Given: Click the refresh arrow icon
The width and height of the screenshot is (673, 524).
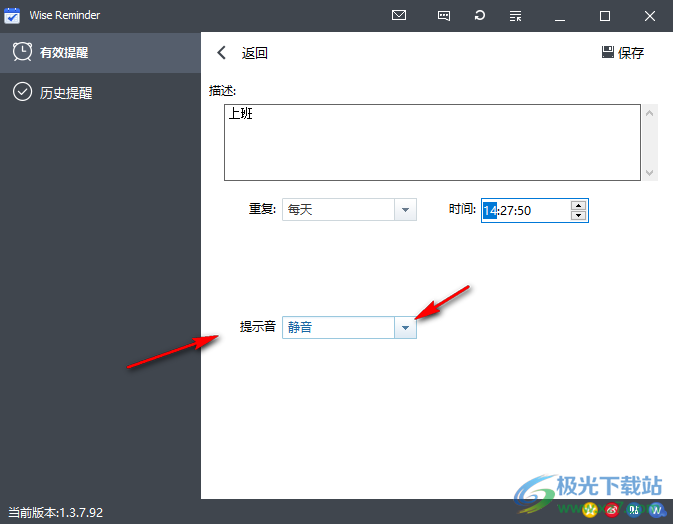Looking at the screenshot, I should (x=479, y=15).
